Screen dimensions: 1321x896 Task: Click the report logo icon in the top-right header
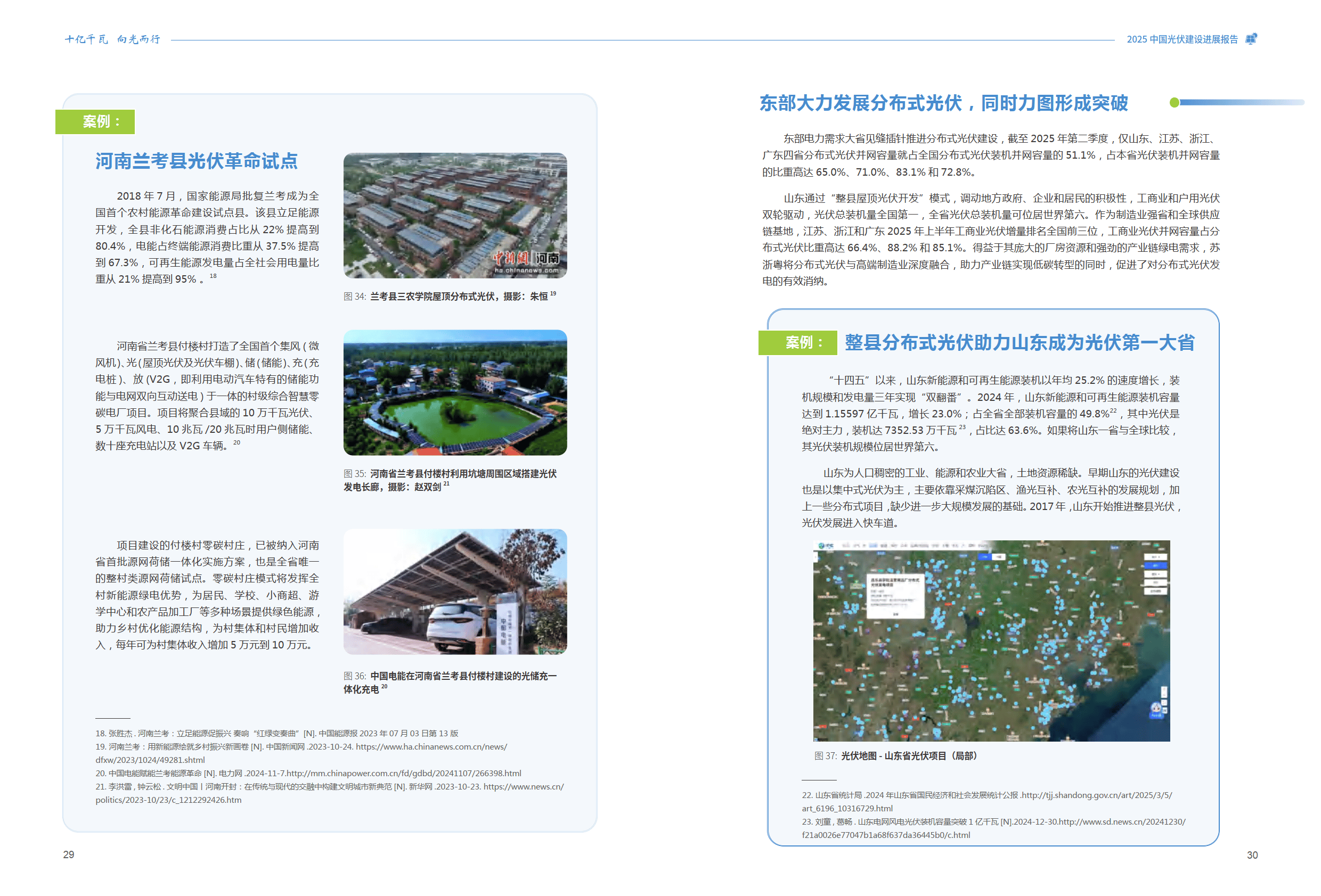click(x=1251, y=39)
